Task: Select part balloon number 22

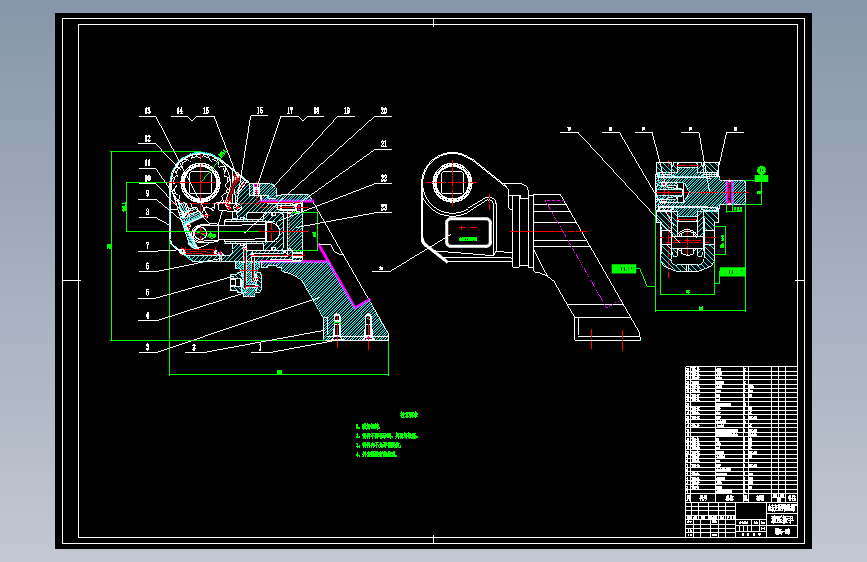Action: point(384,179)
